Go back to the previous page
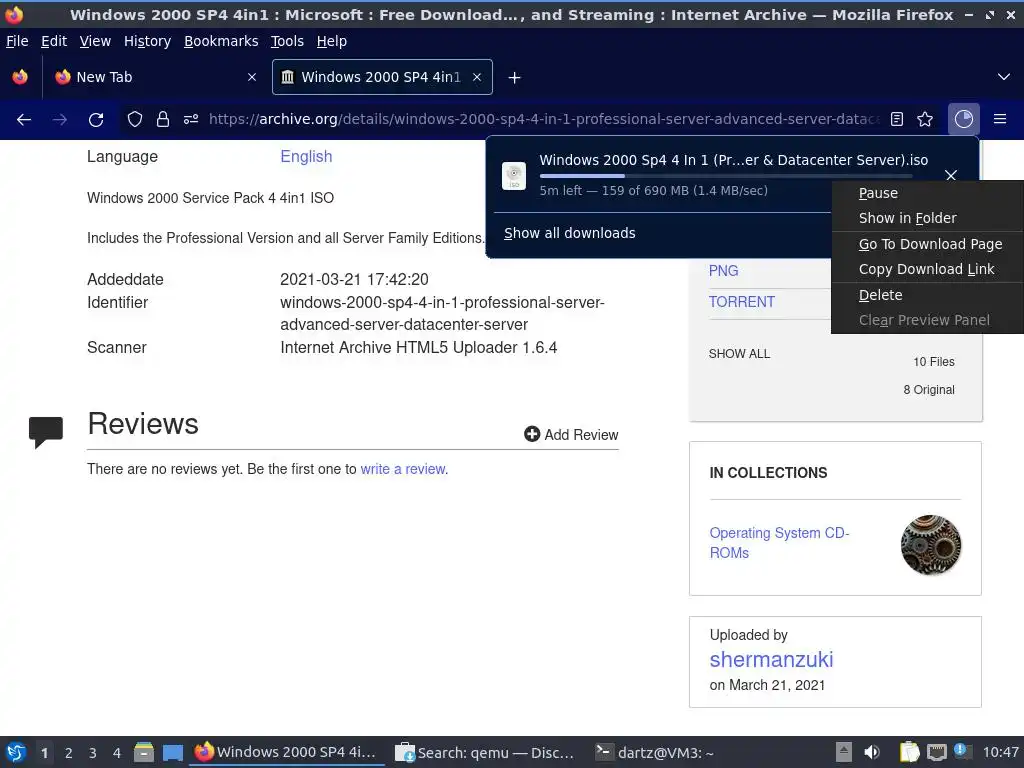The width and height of the screenshot is (1024, 768). [x=24, y=120]
